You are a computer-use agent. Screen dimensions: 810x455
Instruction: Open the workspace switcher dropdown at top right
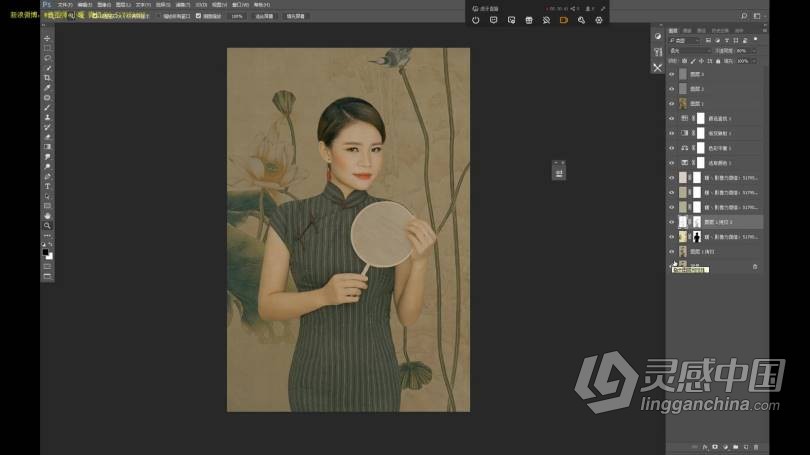pyautogui.click(x=757, y=16)
